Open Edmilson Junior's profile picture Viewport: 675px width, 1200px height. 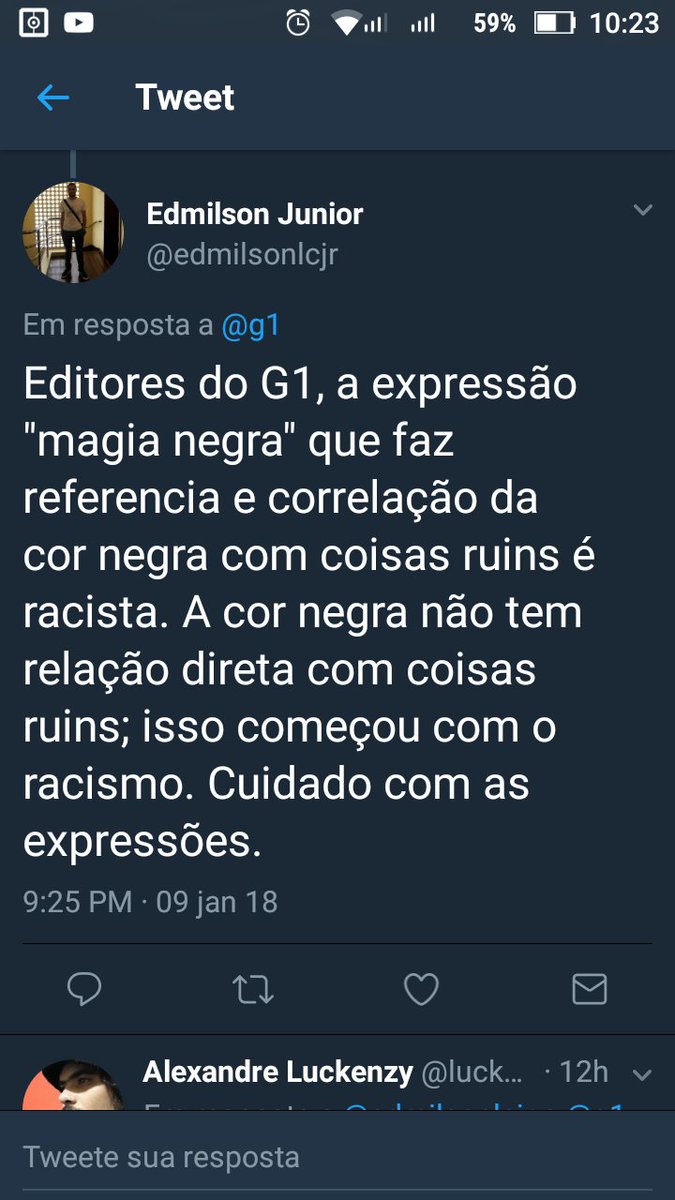coord(73,231)
